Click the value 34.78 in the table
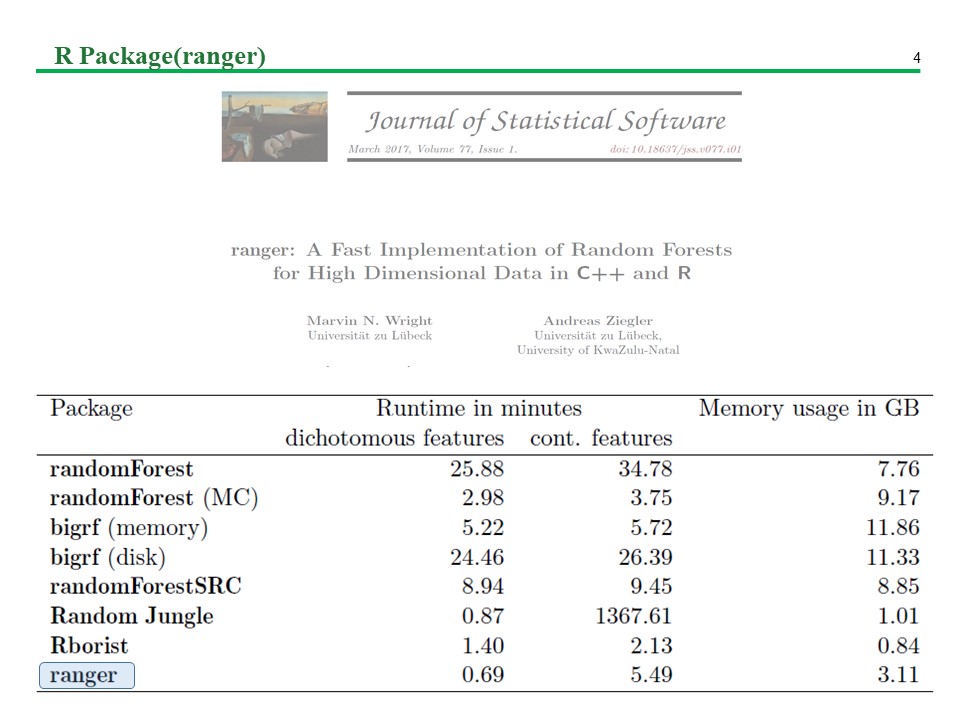Viewport: 960px width, 720px height. (x=645, y=469)
